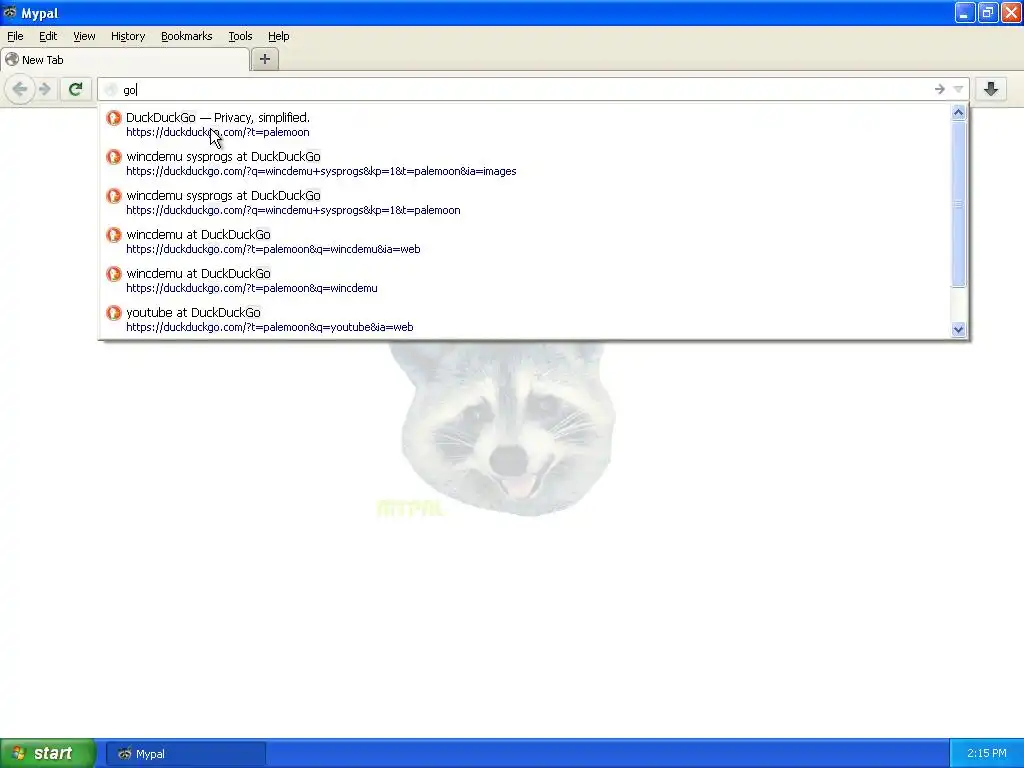The height and width of the screenshot is (768, 1024).
Task: Minimize the Mypal window
Action: [965, 12]
